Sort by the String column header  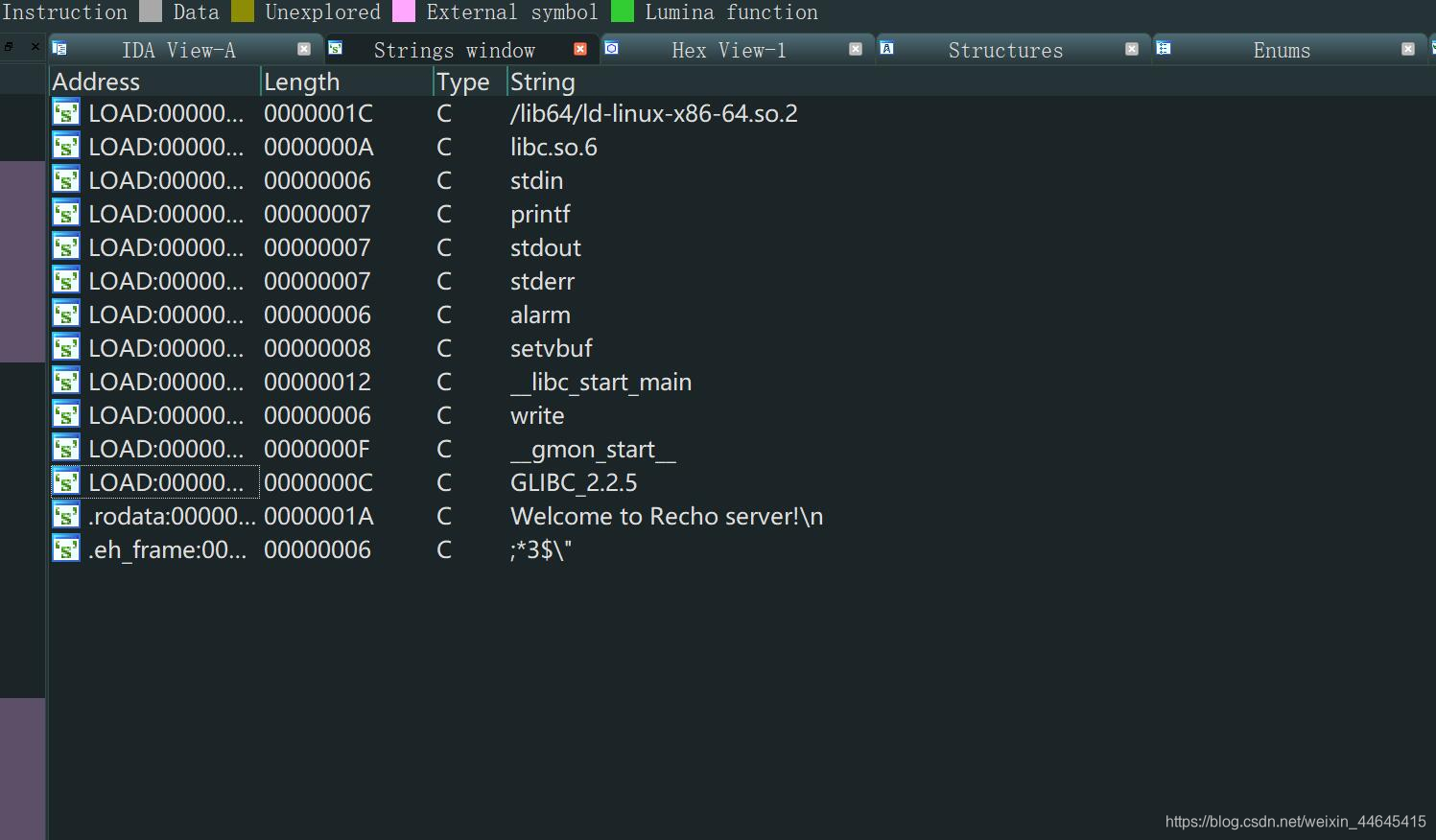point(971,82)
